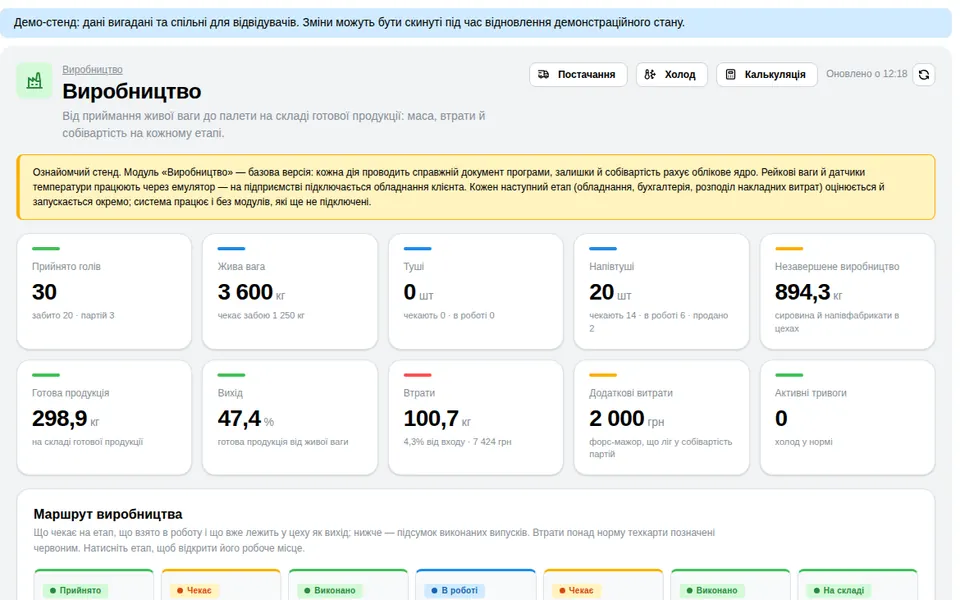
Task: Open the Постачання section
Action: [x=578, y=75]
